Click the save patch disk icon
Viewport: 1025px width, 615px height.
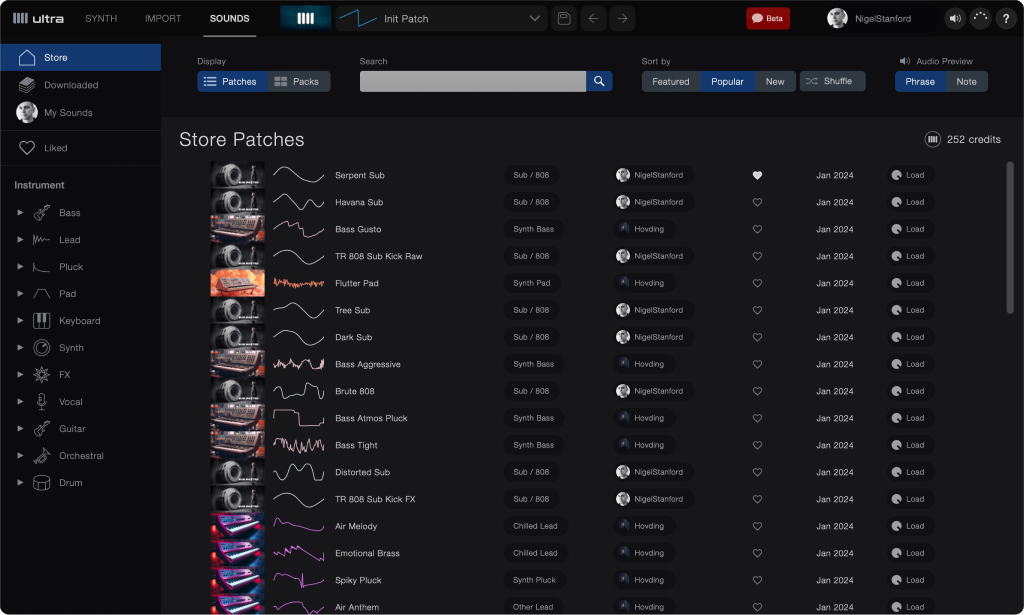[x=564, y=19]
